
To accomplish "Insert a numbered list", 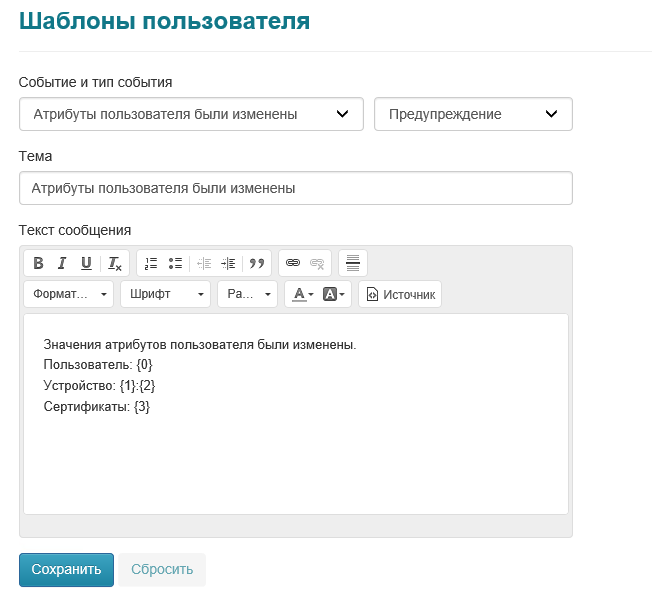I will (151, 263).
